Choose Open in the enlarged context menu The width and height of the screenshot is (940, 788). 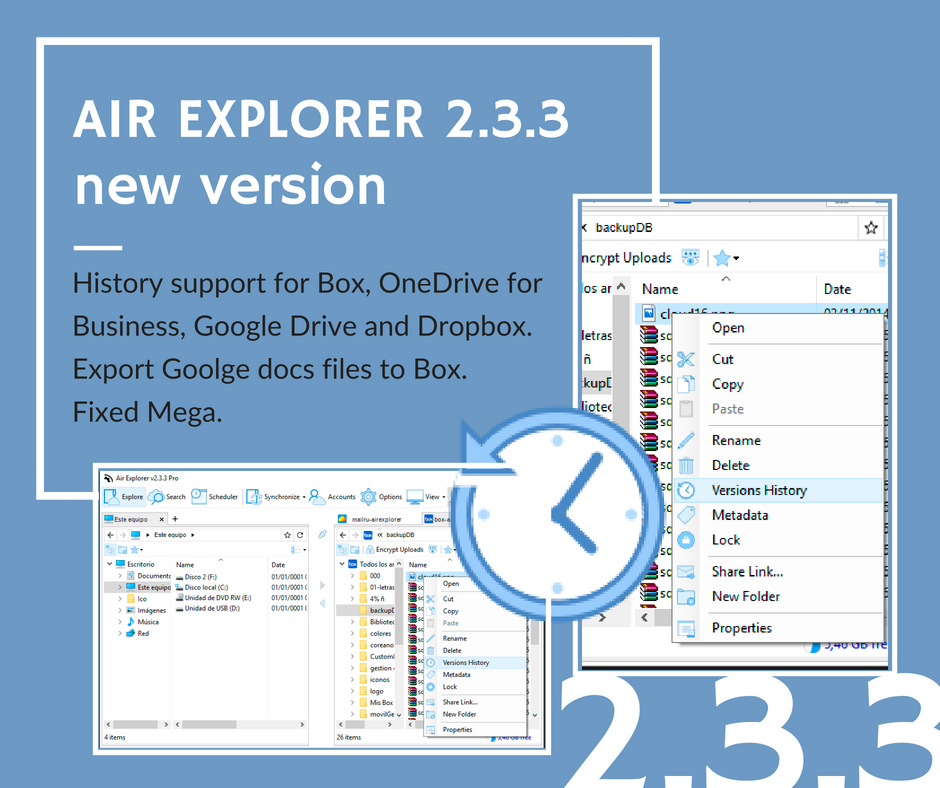(x=778, y=328)
